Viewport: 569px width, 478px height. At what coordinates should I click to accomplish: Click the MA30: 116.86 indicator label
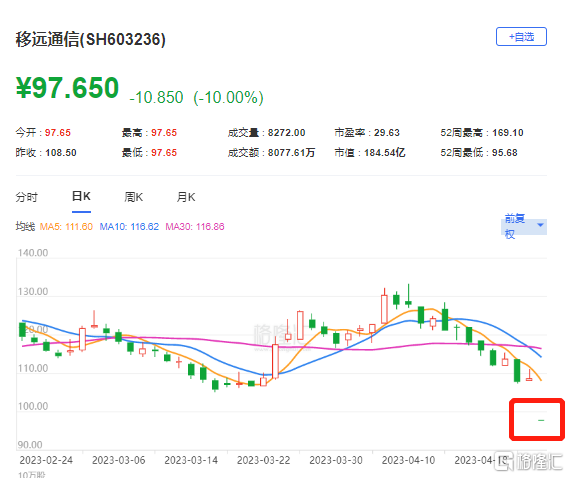pos(195,226)
